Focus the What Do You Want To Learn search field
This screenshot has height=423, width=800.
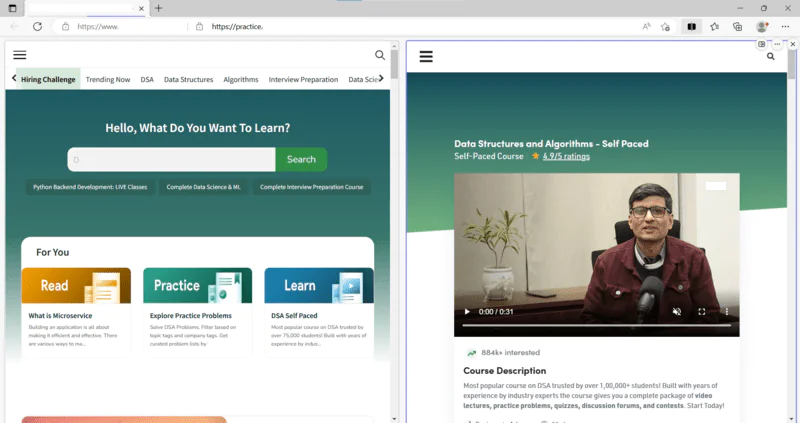coord(171,160)
